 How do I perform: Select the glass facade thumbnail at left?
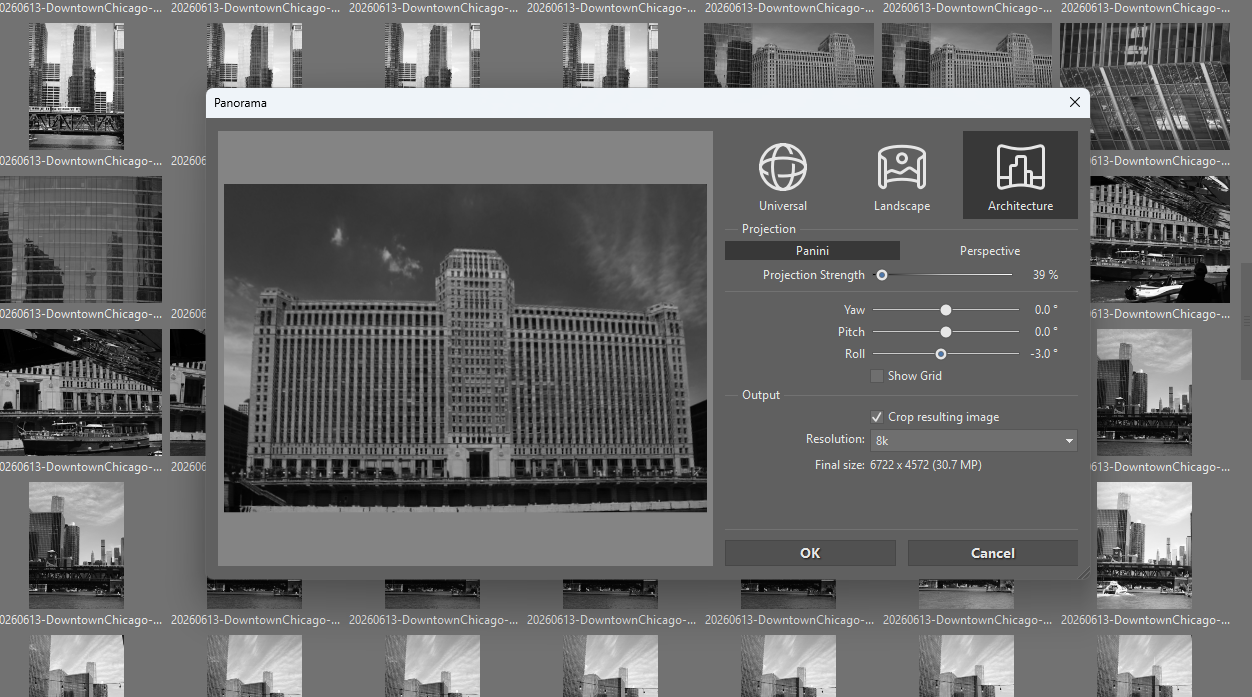81,239
